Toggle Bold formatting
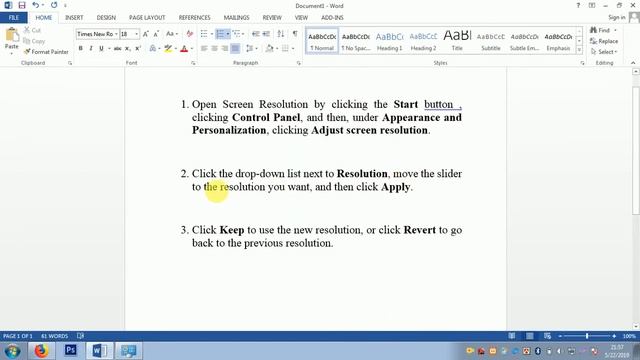The height and width of the screenshot is (360, 640). (81, 49)
